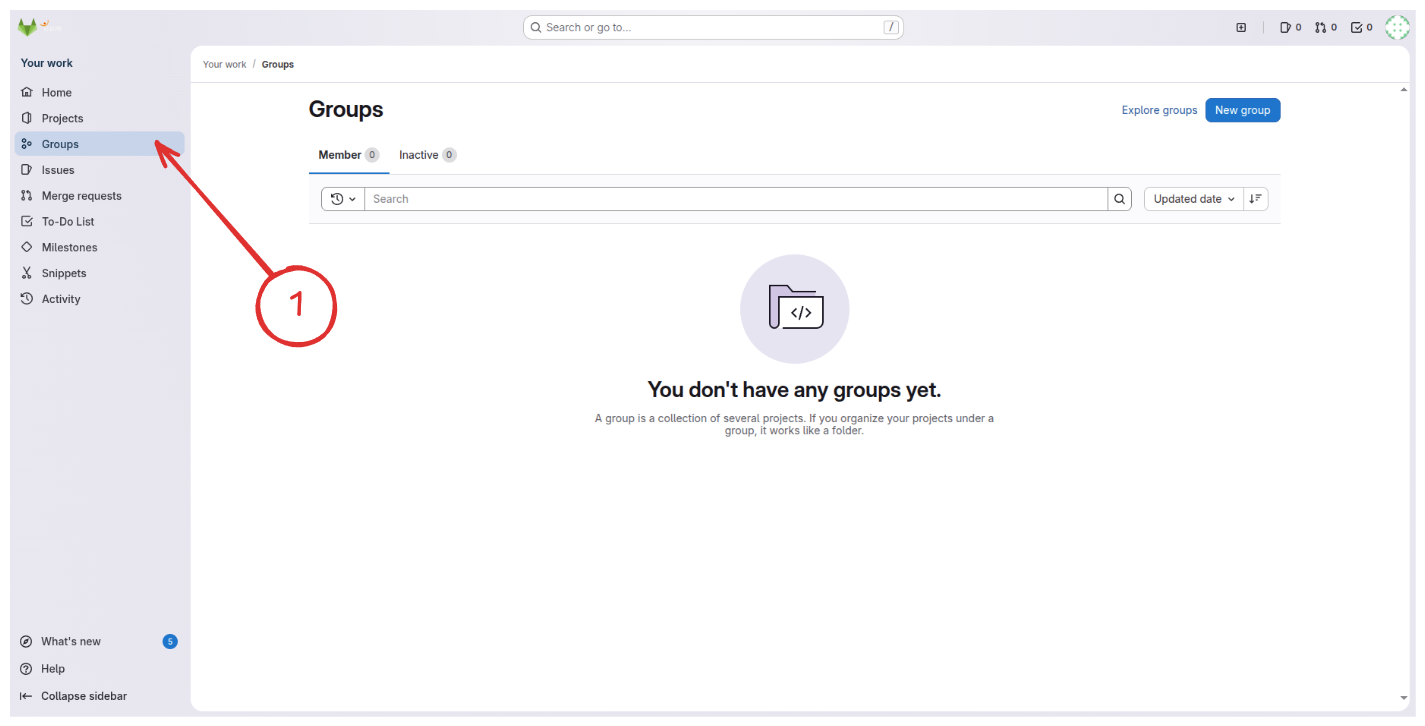Collapse the left sidebar
1425x726 pixels.
pyautogui.click(x=83, y=695)
